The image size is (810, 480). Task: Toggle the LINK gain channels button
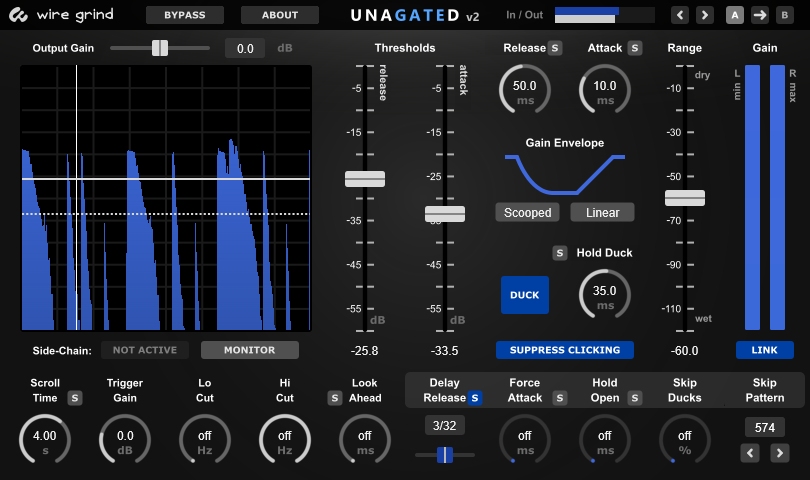point(765,350)
